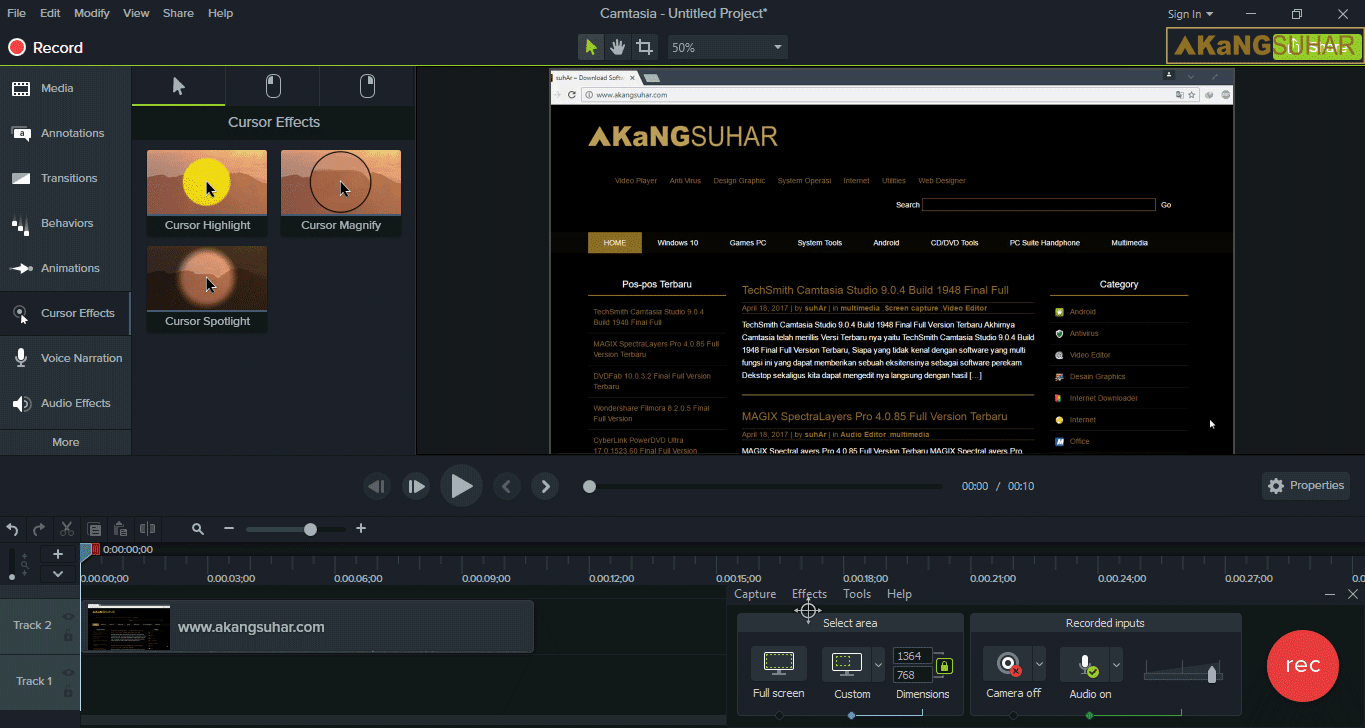This screenshot has width=1365, height=728.
Task: Select the arrow edit tool
Action: click(591, 47)
